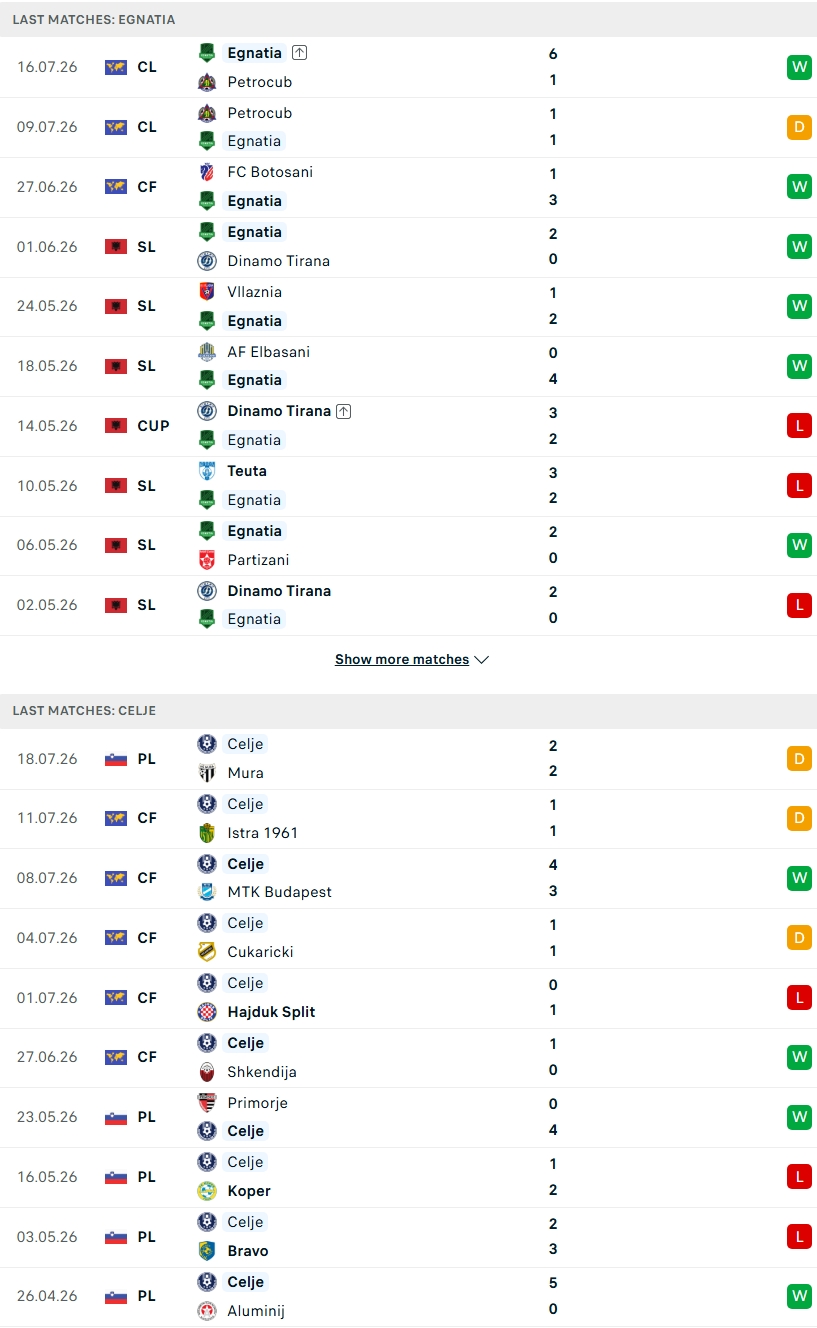
Task: Open the Celje vs Mura match row
Action: coord(408,759)
